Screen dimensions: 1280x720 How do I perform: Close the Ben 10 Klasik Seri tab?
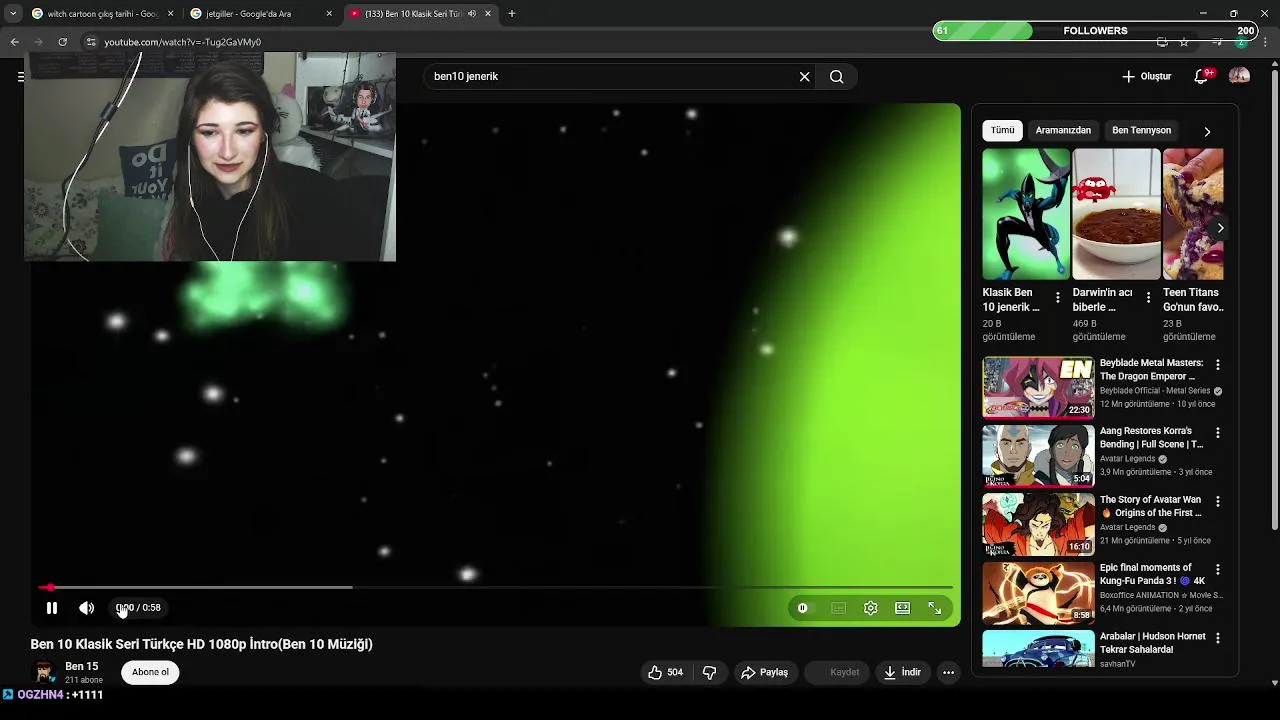point(488,14)
